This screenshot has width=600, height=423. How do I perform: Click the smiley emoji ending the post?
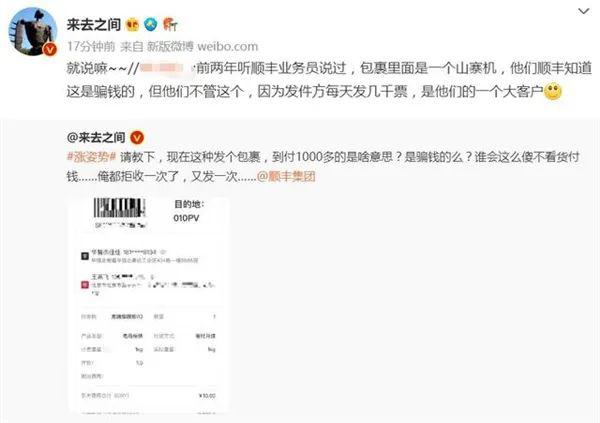tap(553, 91)
